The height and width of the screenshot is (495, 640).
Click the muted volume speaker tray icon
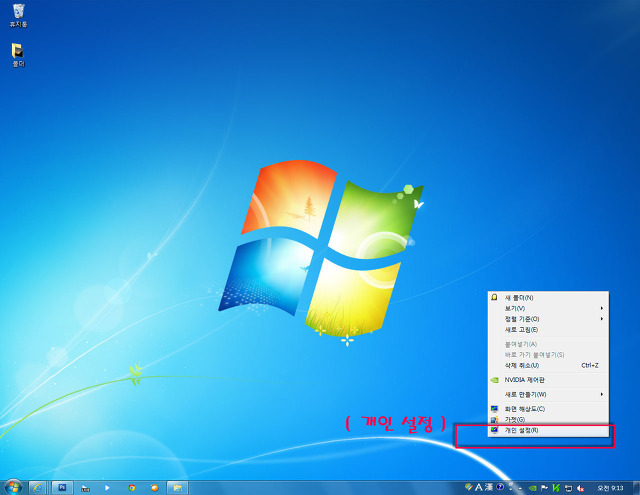(x=580, y=488)
